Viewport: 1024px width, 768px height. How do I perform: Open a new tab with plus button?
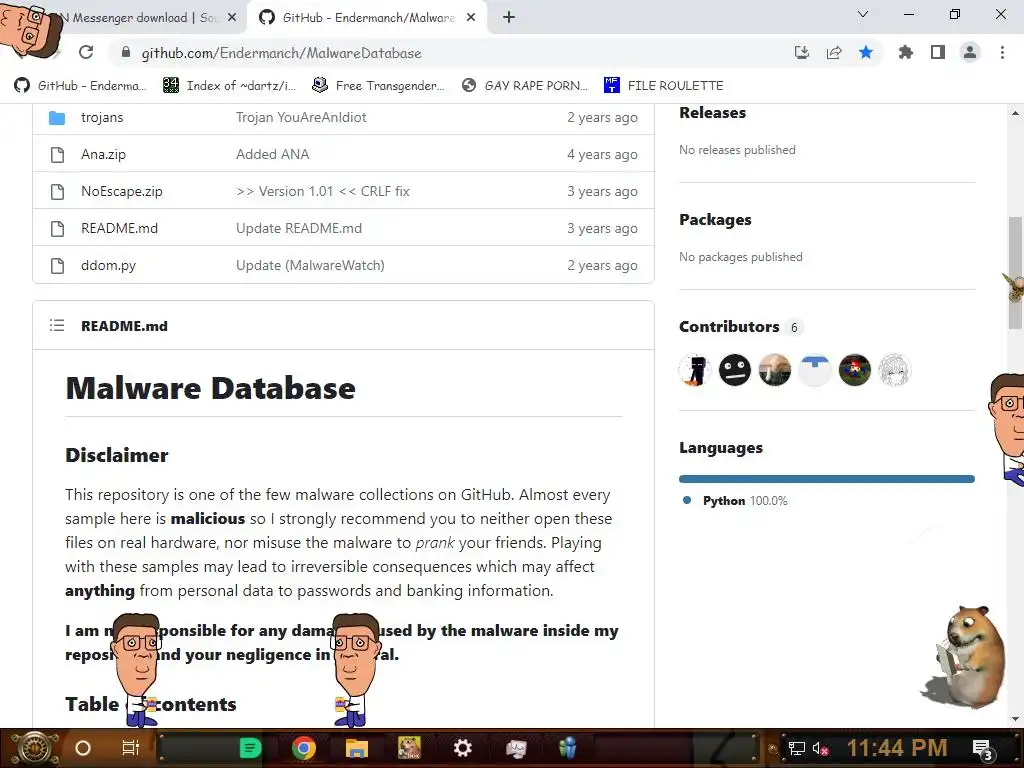point(509,18)
